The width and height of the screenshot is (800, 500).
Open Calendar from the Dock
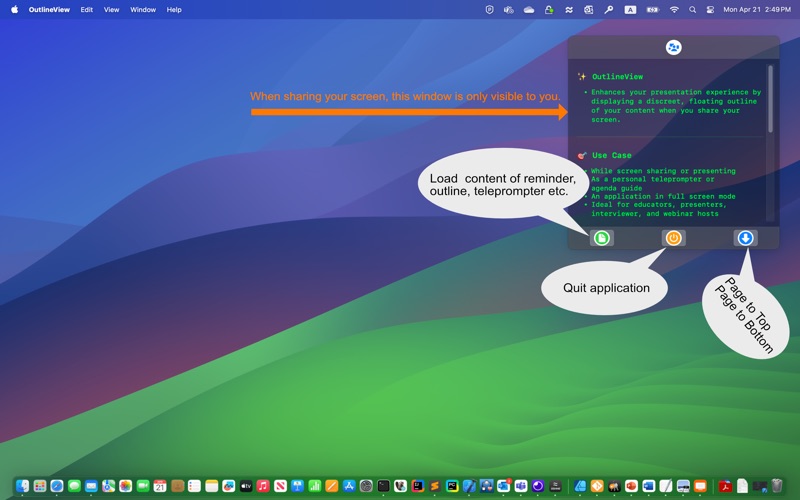coord(160,486)
